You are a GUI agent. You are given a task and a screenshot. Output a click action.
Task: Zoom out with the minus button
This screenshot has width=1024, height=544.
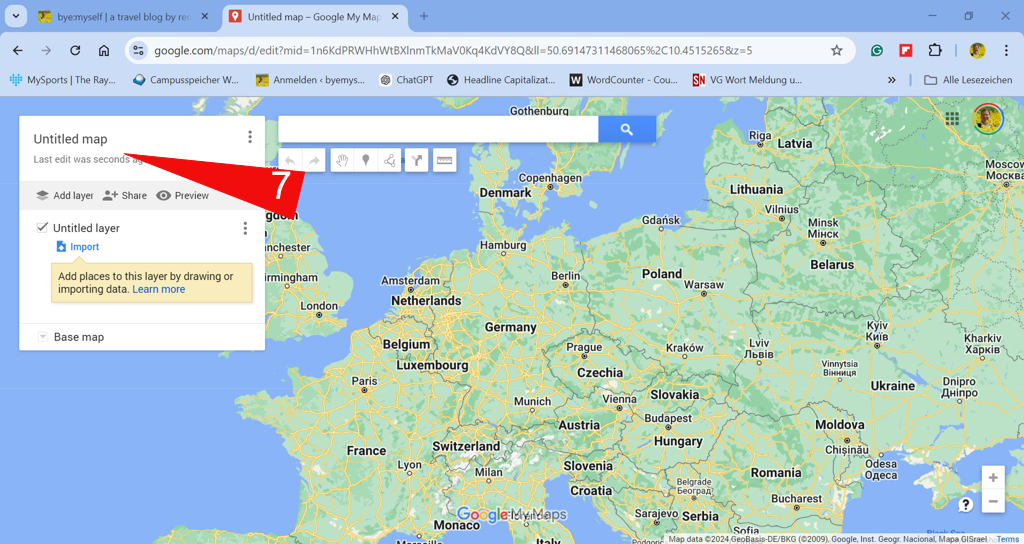(x=993, y=501)
